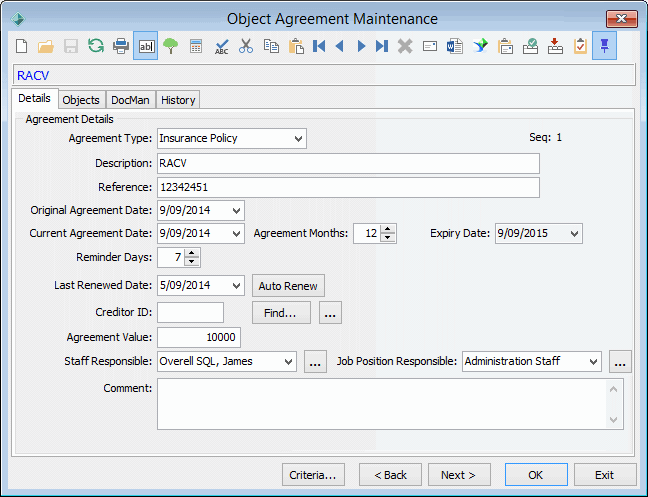Expand Job Position Responsible dropdown
Image resolution: width=648 pixels, height=497 pixels.
pos(593,362)
